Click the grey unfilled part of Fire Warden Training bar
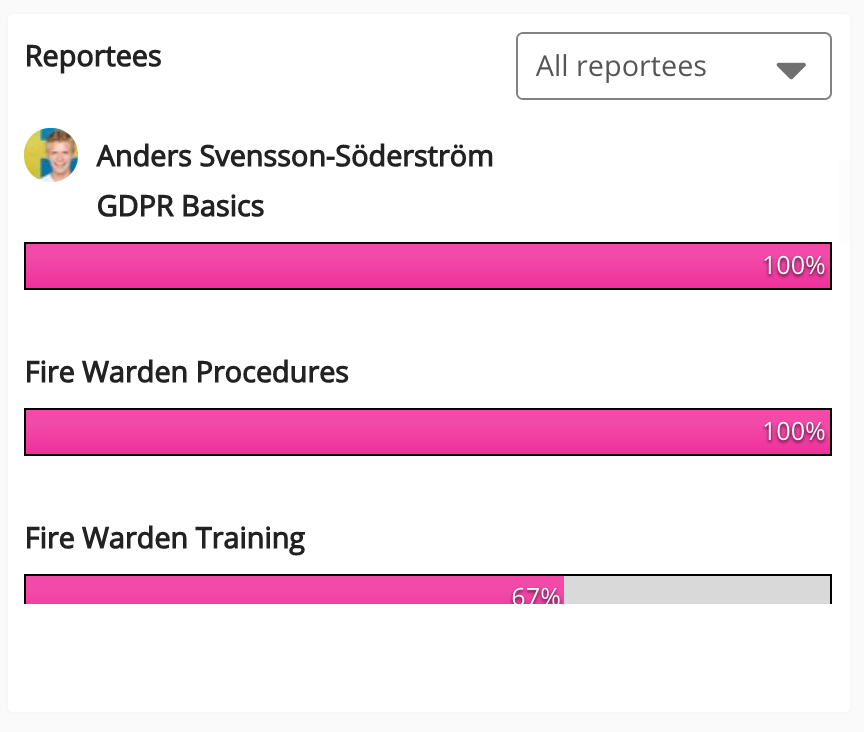Screen dimensions: 864x732 [x=697, y=591]
